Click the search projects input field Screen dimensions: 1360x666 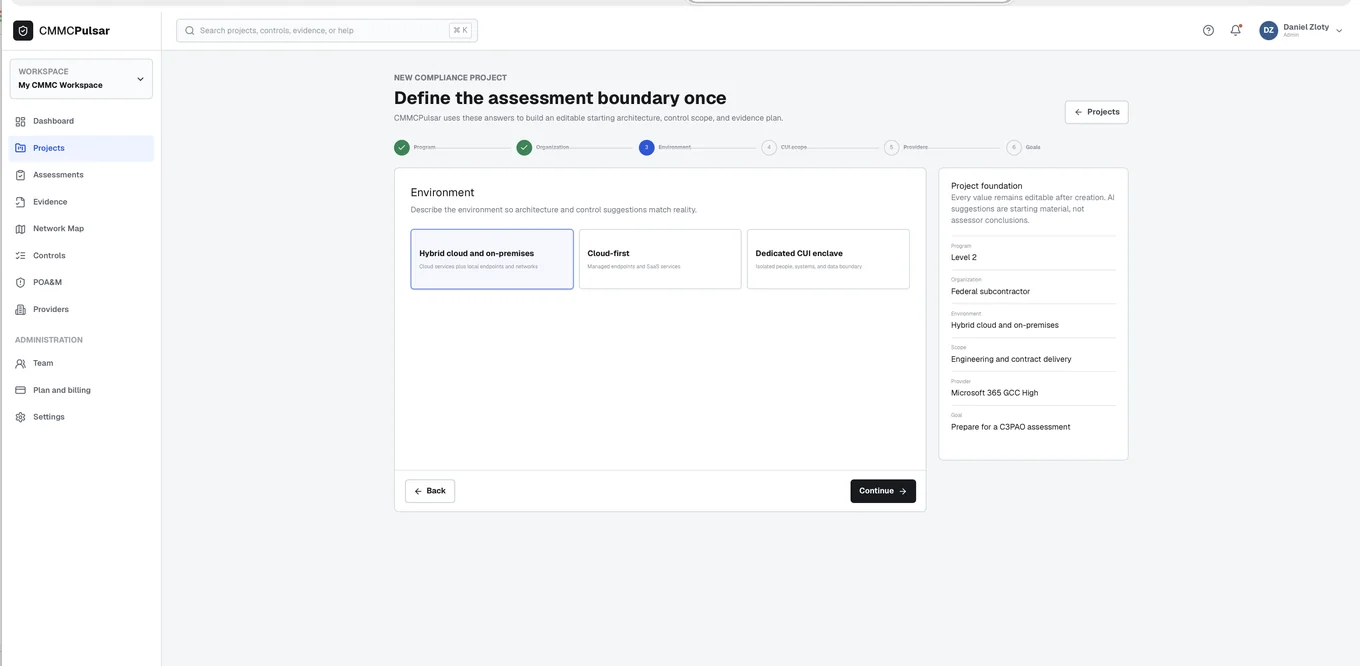coord(327,31)
